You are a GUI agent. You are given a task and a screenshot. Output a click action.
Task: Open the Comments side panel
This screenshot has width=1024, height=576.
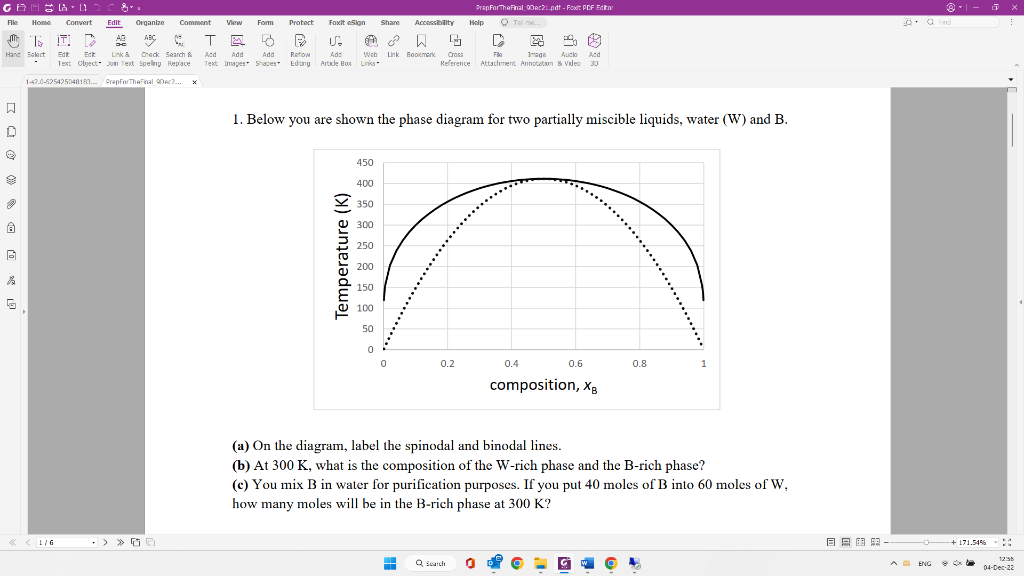pos(11,155)
